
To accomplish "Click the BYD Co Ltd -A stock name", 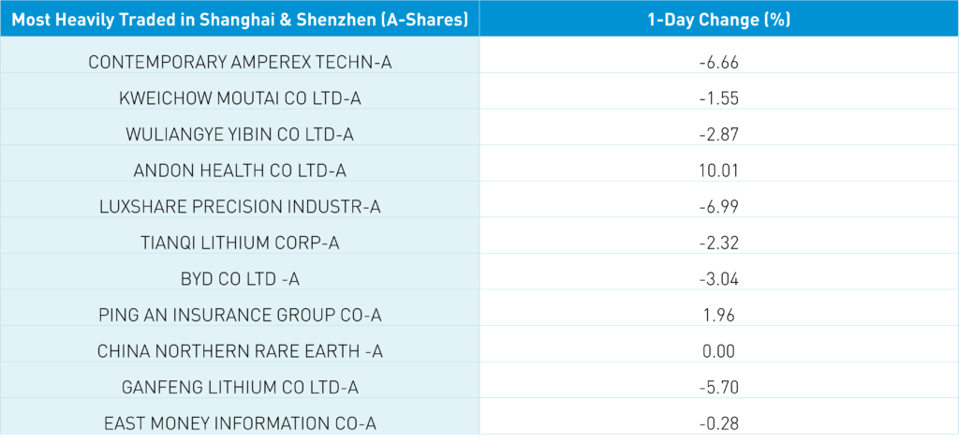I will (x=239, y=279).
